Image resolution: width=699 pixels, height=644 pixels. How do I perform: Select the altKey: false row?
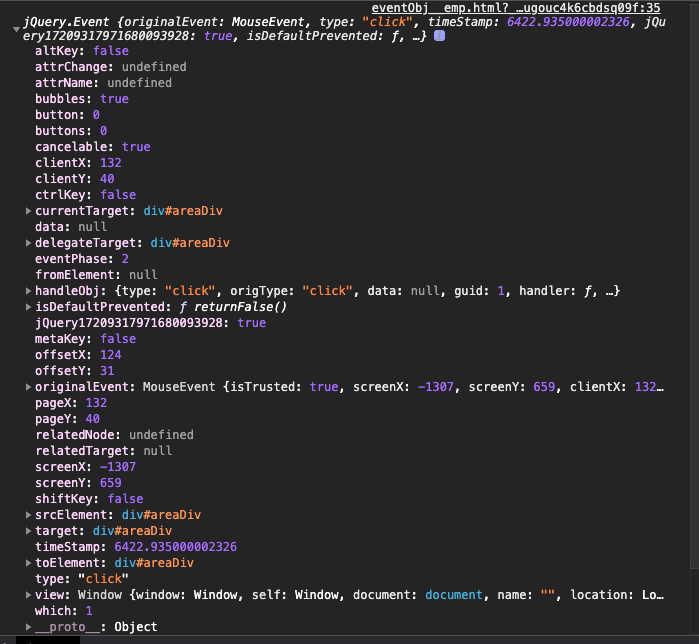click(x=82, y=51)
